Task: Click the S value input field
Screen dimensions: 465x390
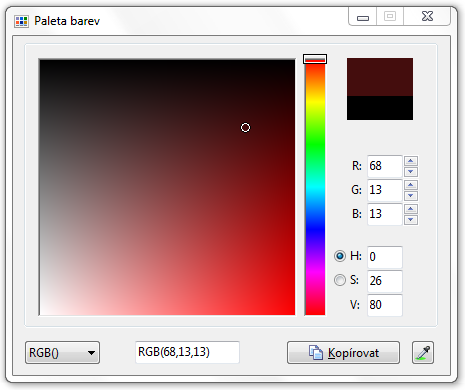Action: pos(385,281)
